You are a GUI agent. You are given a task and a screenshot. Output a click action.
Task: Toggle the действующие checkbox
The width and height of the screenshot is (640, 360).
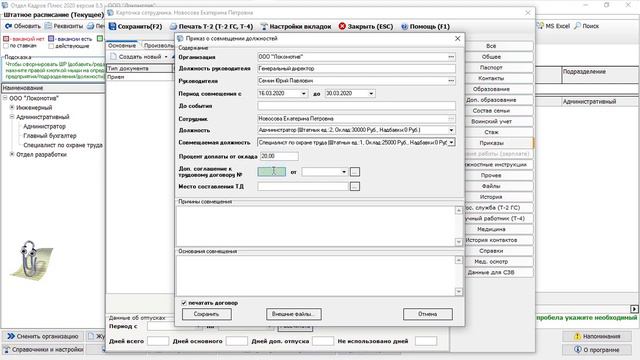click(x=51, y=46)
